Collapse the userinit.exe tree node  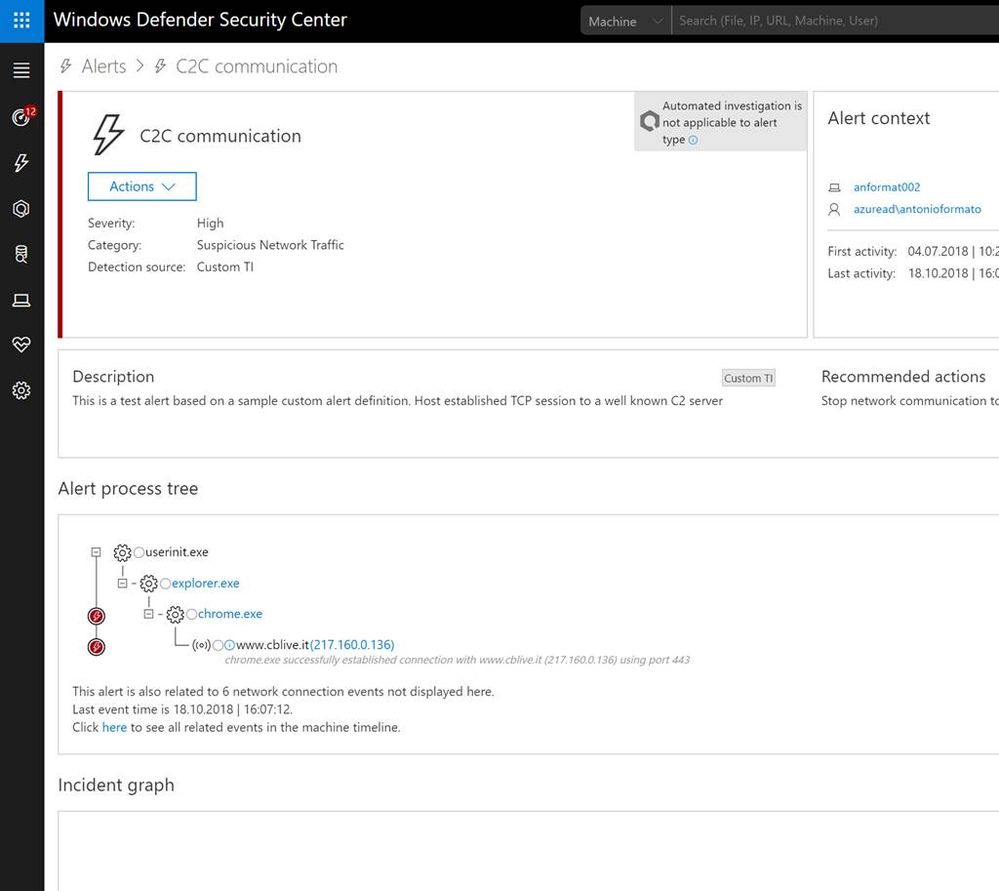(x=96, y=552)
